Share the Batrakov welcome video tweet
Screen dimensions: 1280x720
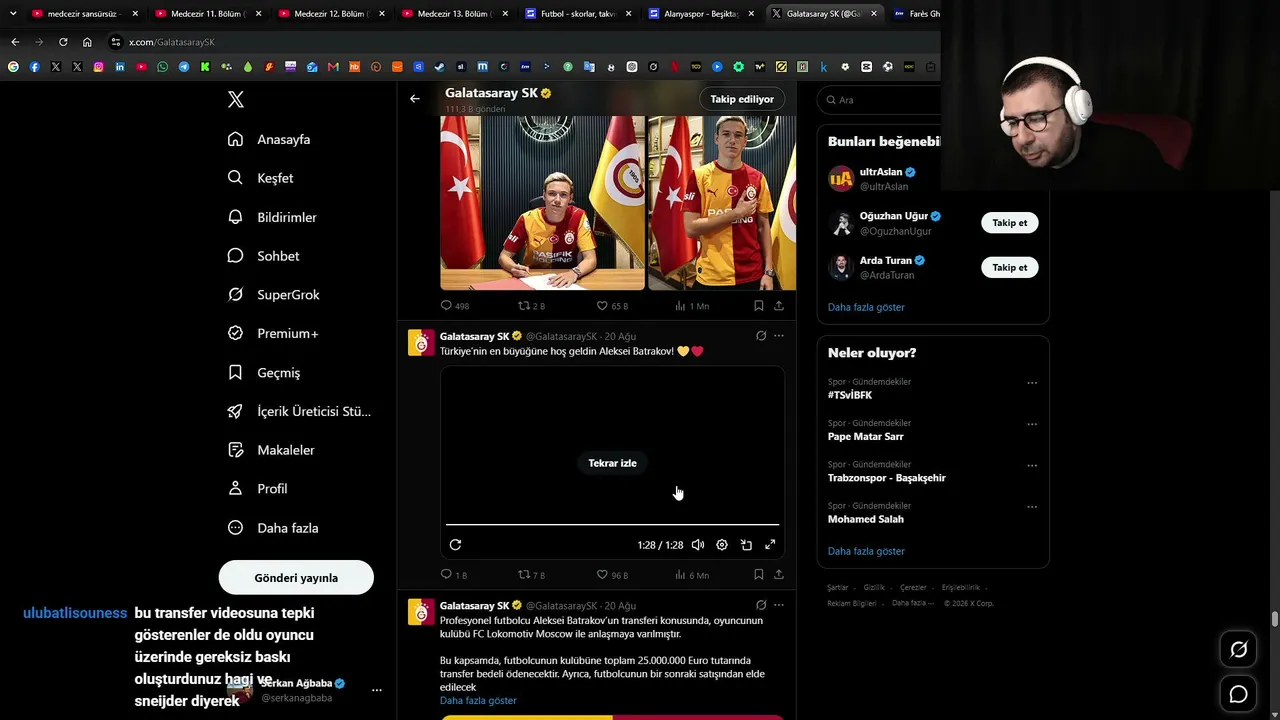(x=779, y=575)
